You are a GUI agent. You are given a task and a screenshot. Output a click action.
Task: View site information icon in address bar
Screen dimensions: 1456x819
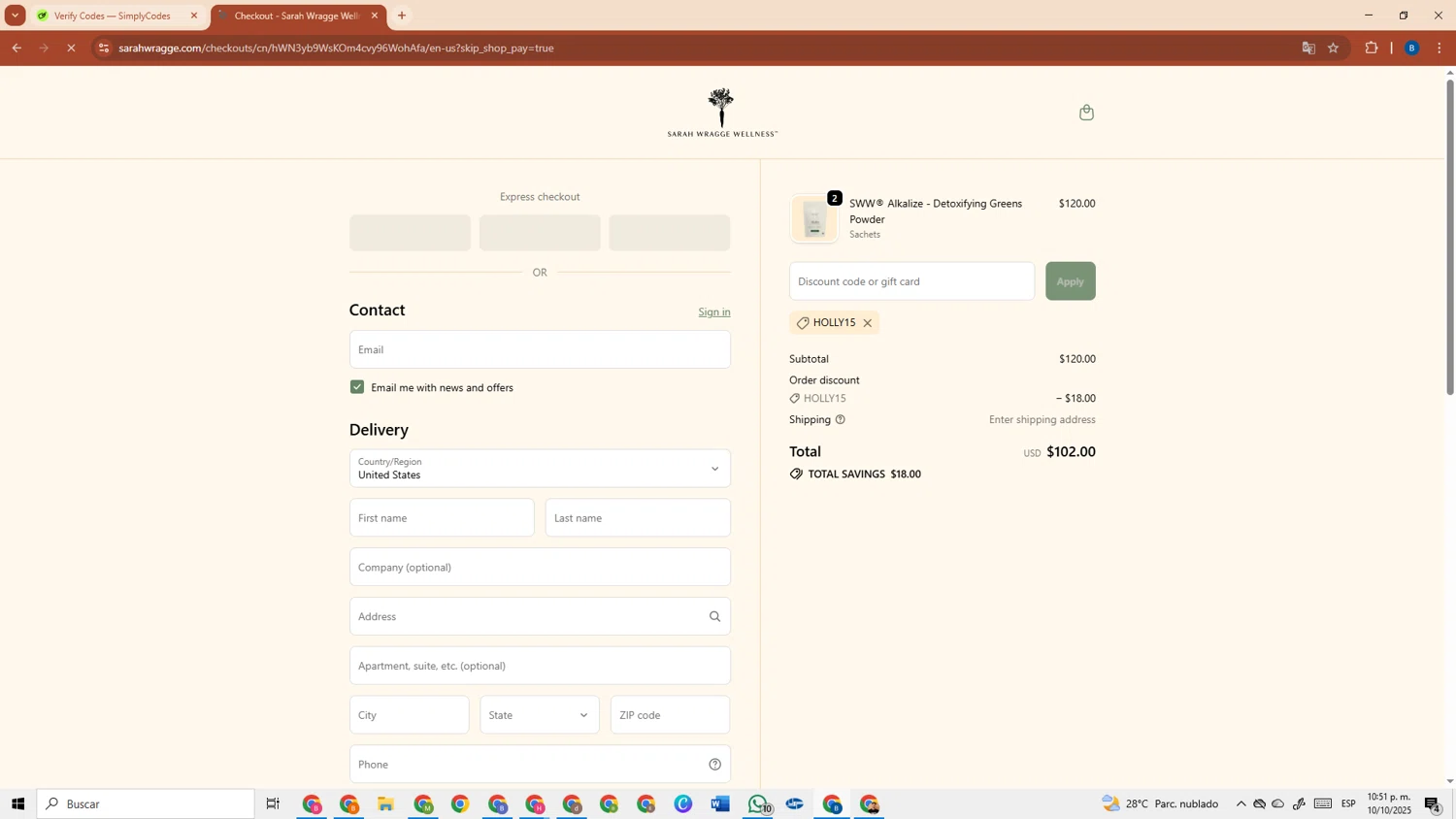[x=104, y=48]
